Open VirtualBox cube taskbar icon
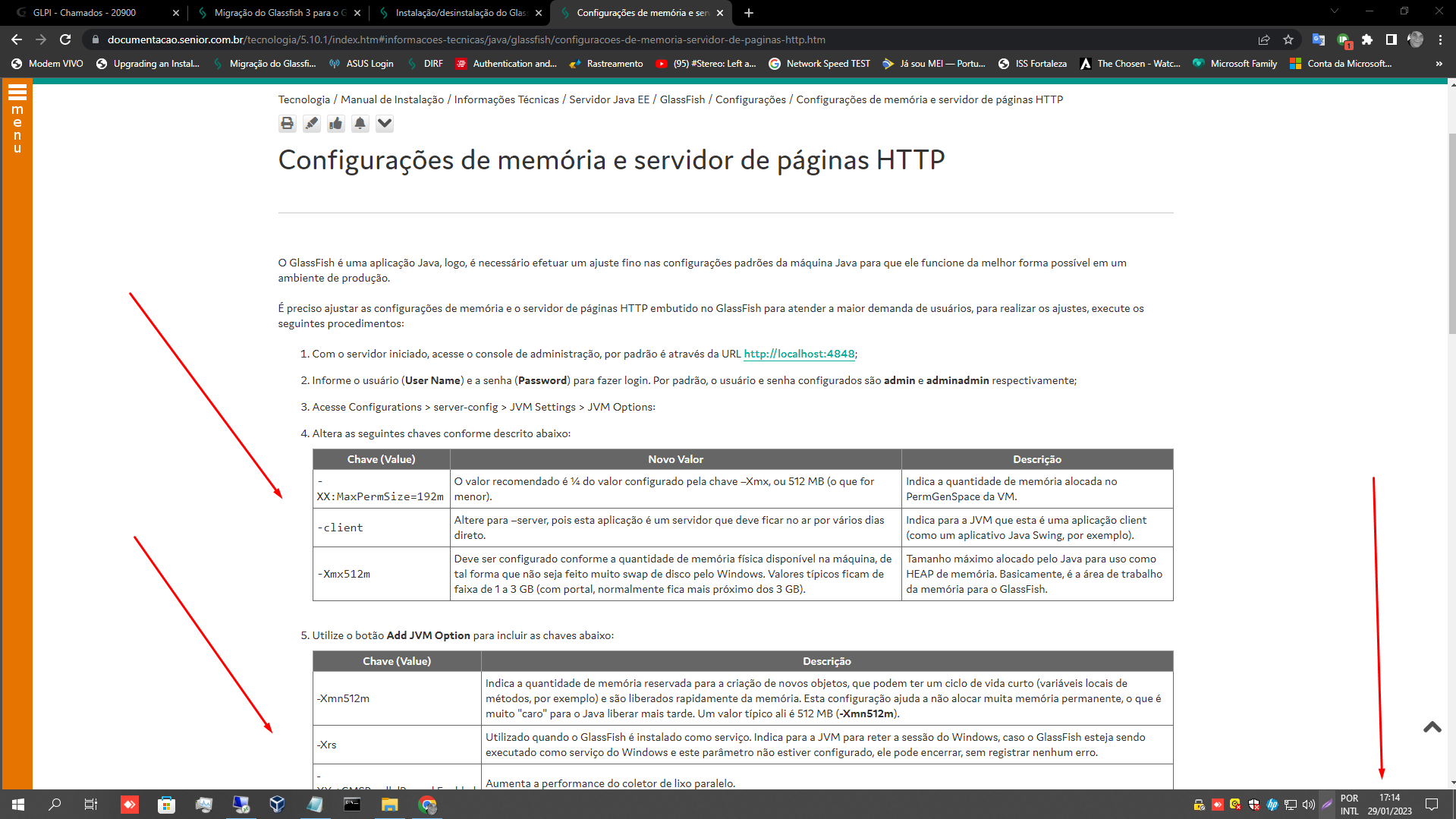Viewport: 1456px width, 819px height. [x=277, y=805]
